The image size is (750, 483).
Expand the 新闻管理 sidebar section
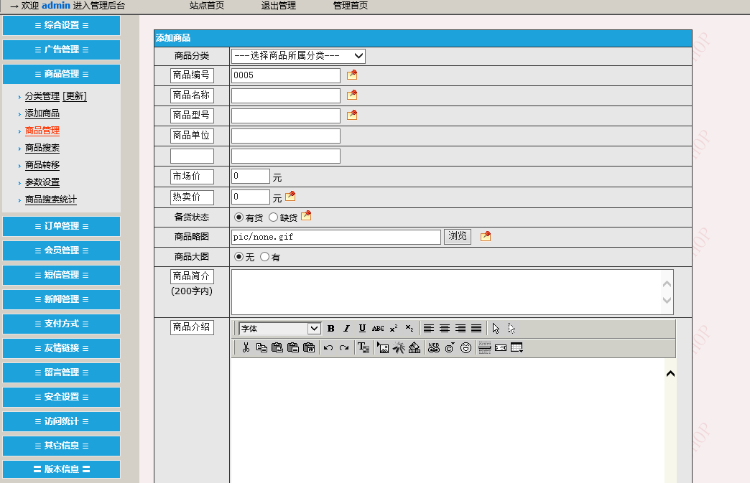61,299
